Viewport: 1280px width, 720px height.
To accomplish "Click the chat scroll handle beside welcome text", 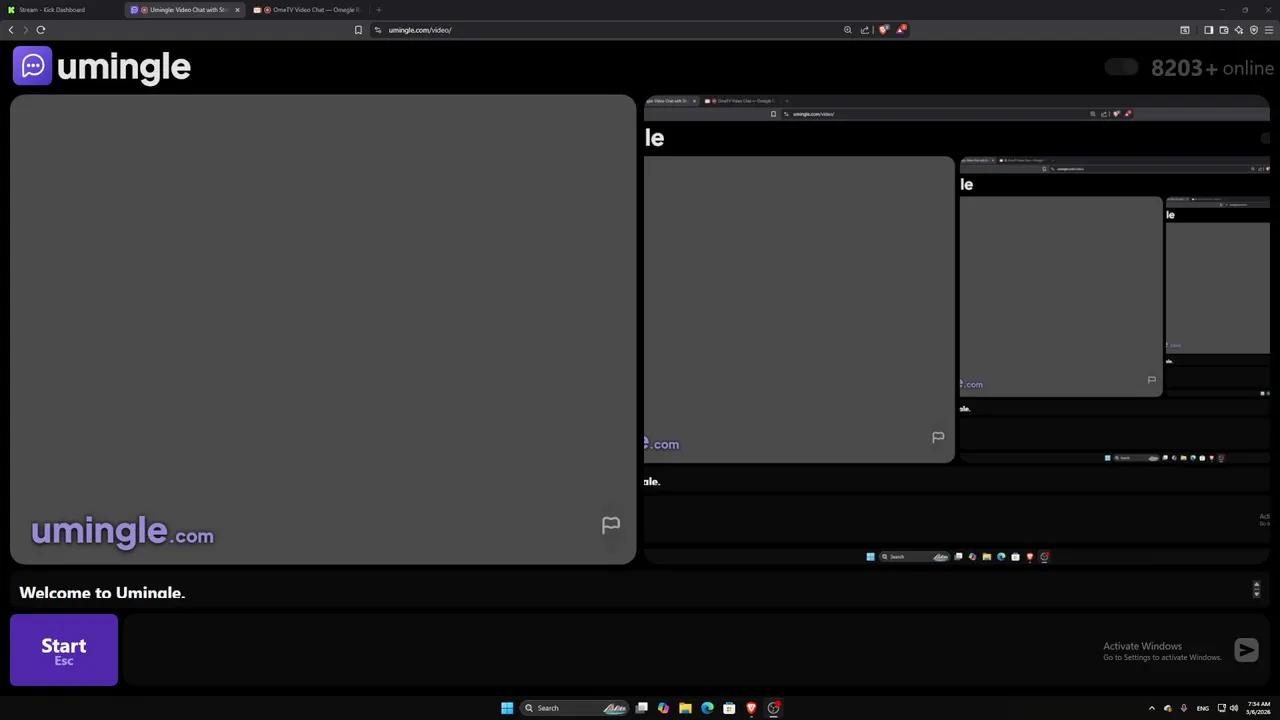I will coord(1256,590).
